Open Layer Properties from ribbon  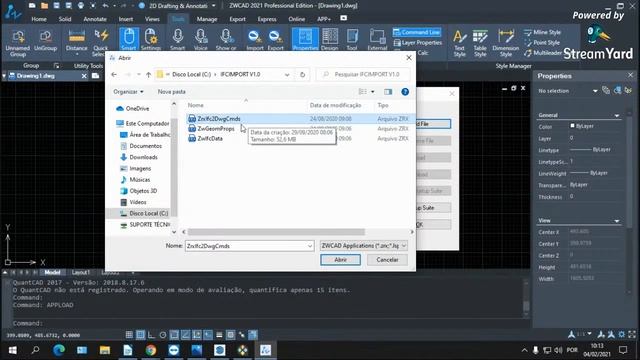418,42
